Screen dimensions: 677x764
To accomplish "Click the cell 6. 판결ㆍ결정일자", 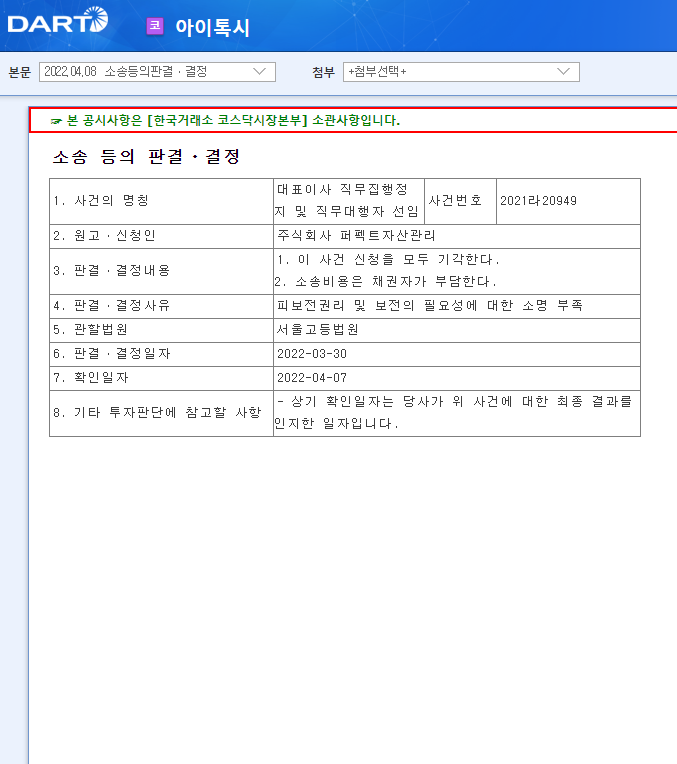I will 161,354.
